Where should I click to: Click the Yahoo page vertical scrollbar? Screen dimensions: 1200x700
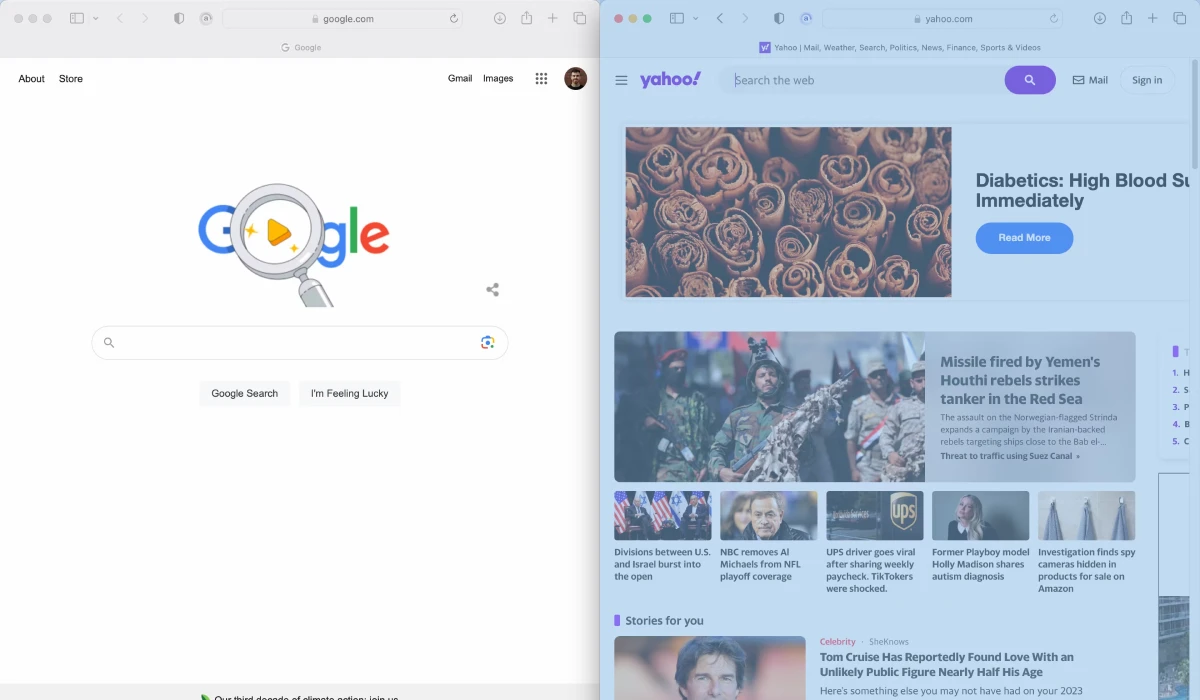tap(1194, 115)
